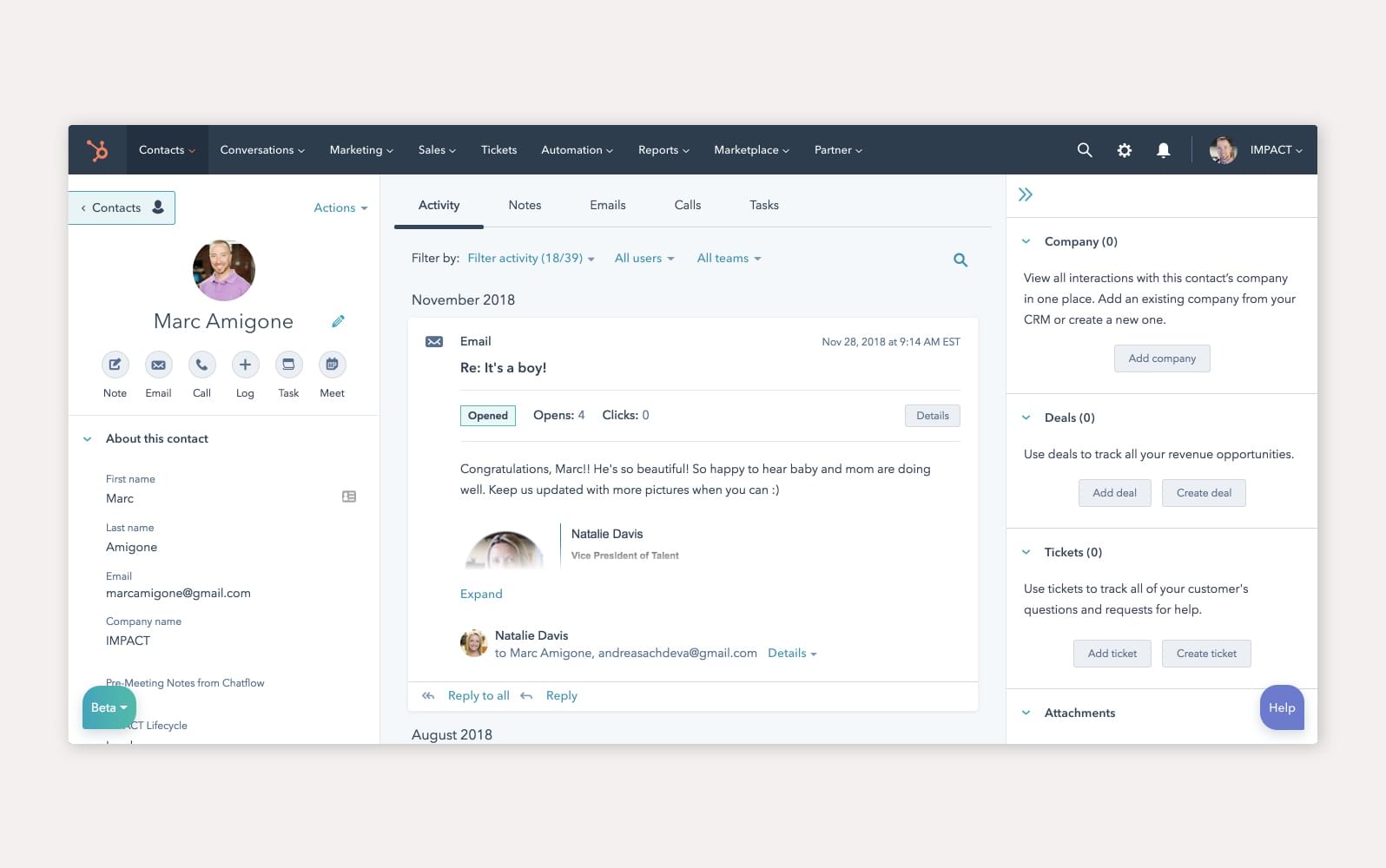Image resolution: width=1386 pixels, height=868 pixels.
Task: Click the Email envelope action icon
Action: tap(158, 365)
